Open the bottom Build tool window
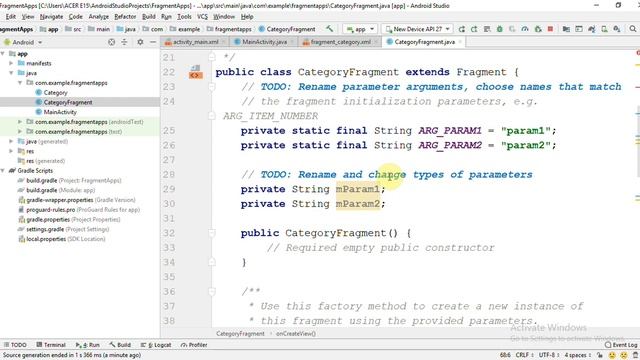 [x=120, y=345]
